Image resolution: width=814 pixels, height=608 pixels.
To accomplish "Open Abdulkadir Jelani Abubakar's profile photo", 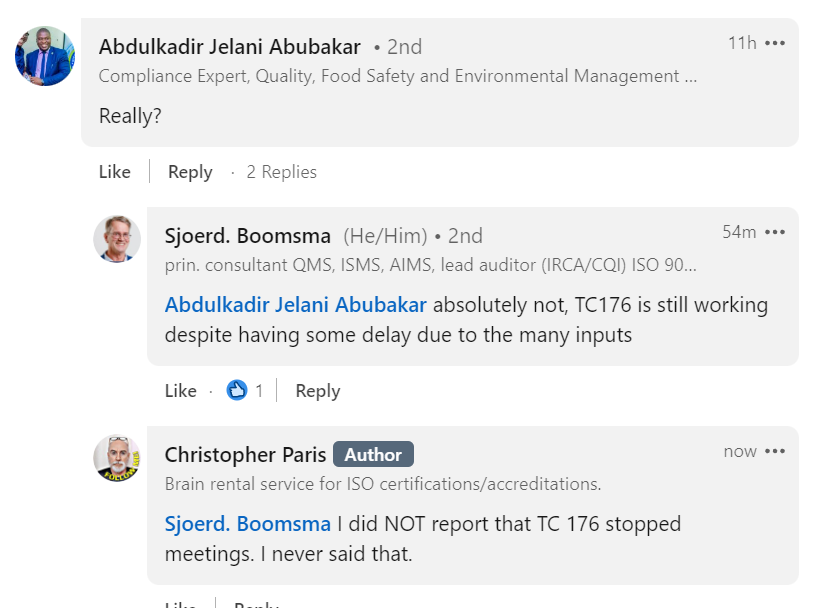I will point(45,56).
